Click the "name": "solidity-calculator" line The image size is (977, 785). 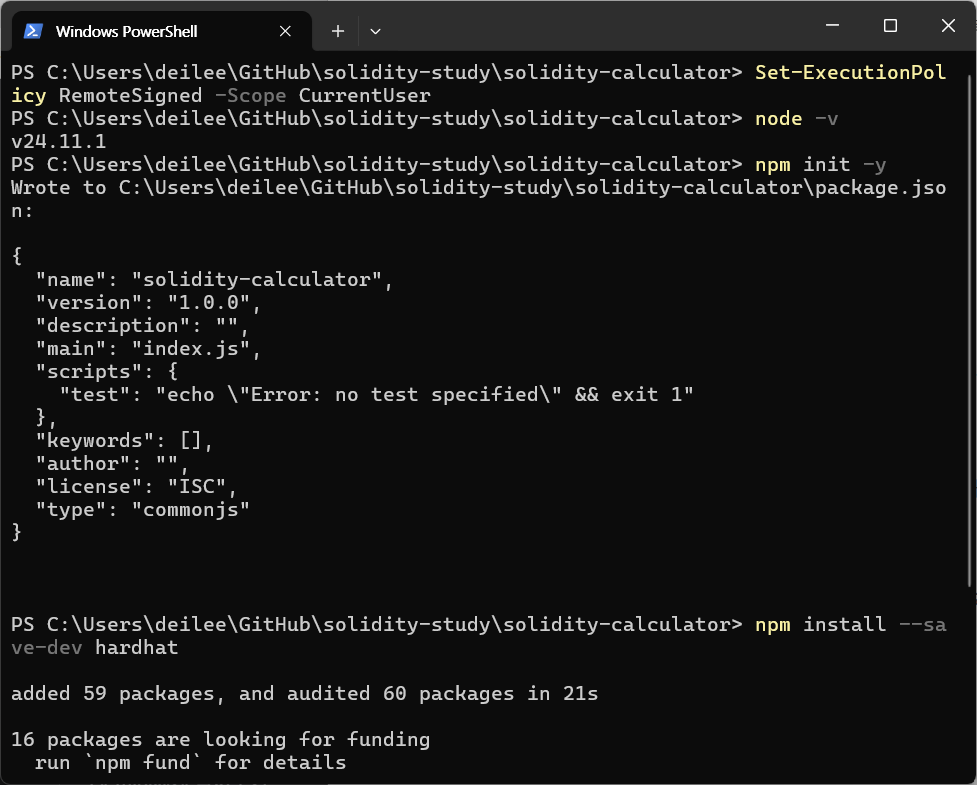(x=214, y=280)
